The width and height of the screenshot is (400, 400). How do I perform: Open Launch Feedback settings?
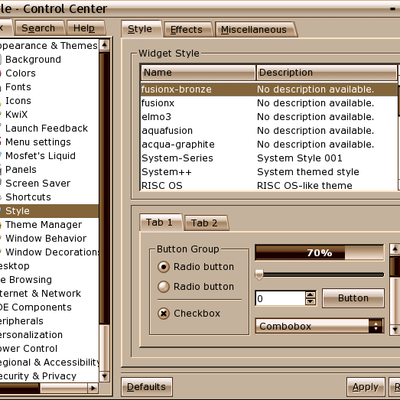pyautogui.click(x=47, y=128)
